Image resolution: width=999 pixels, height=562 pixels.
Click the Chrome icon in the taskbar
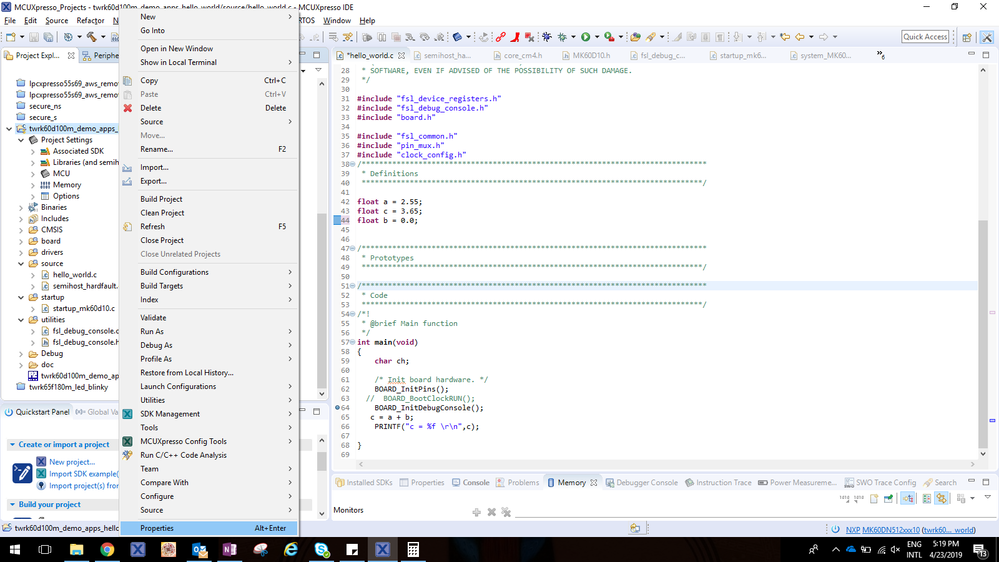[x=107, y=549]
